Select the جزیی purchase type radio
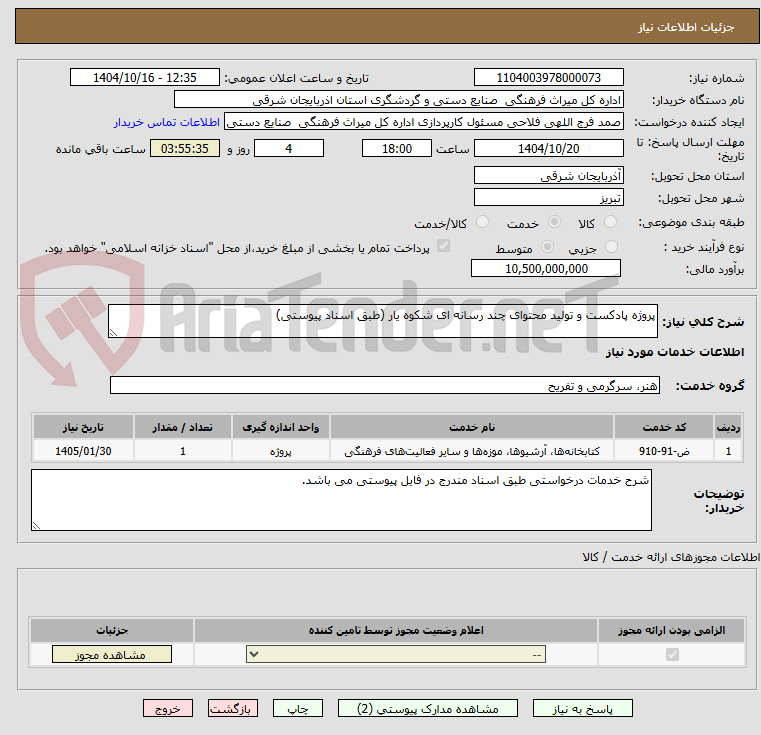Image resolution: width=761 pixels, height=735 pixels. [612, 247]
